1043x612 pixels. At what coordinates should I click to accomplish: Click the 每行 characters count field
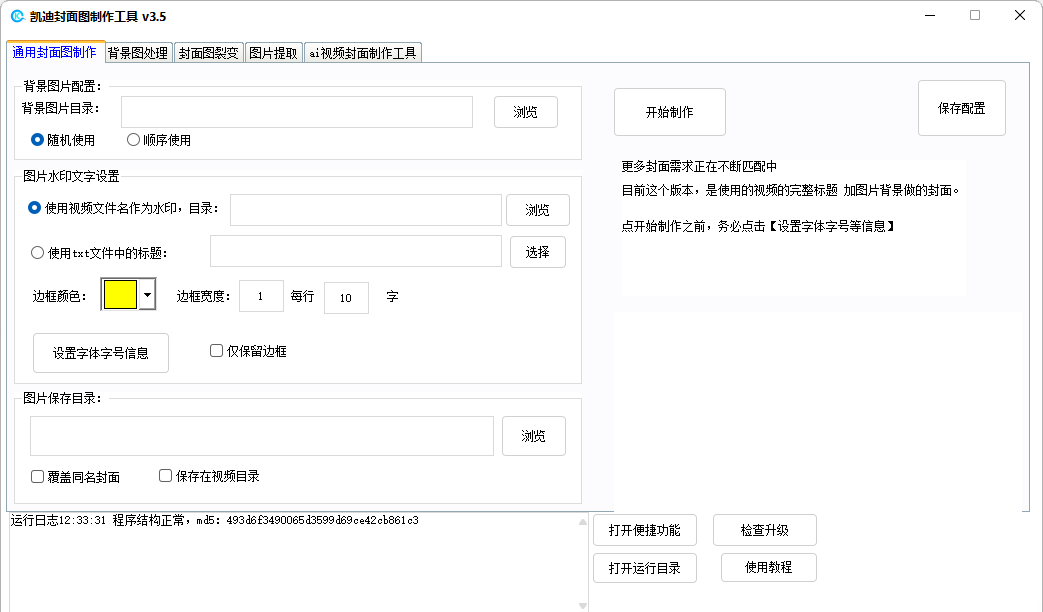click(346, 298)
